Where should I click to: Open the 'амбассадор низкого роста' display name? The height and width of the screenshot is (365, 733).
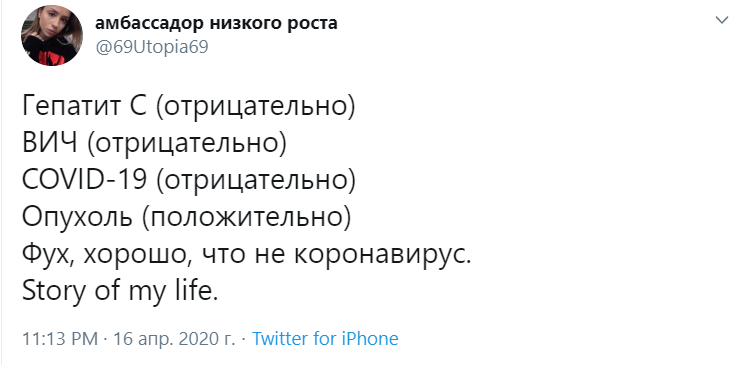pyautogui.click(x=216, y=23)
